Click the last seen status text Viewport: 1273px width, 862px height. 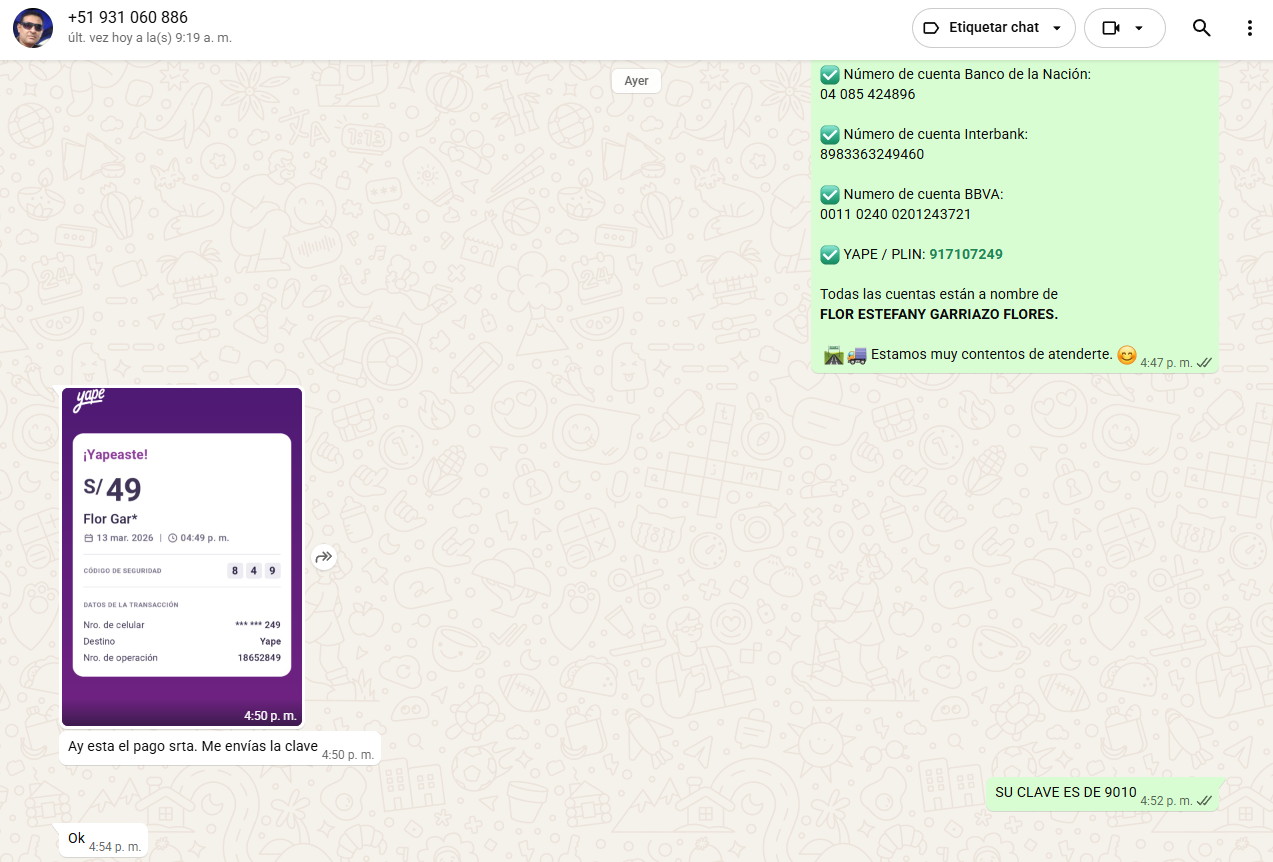click(150, 38)
